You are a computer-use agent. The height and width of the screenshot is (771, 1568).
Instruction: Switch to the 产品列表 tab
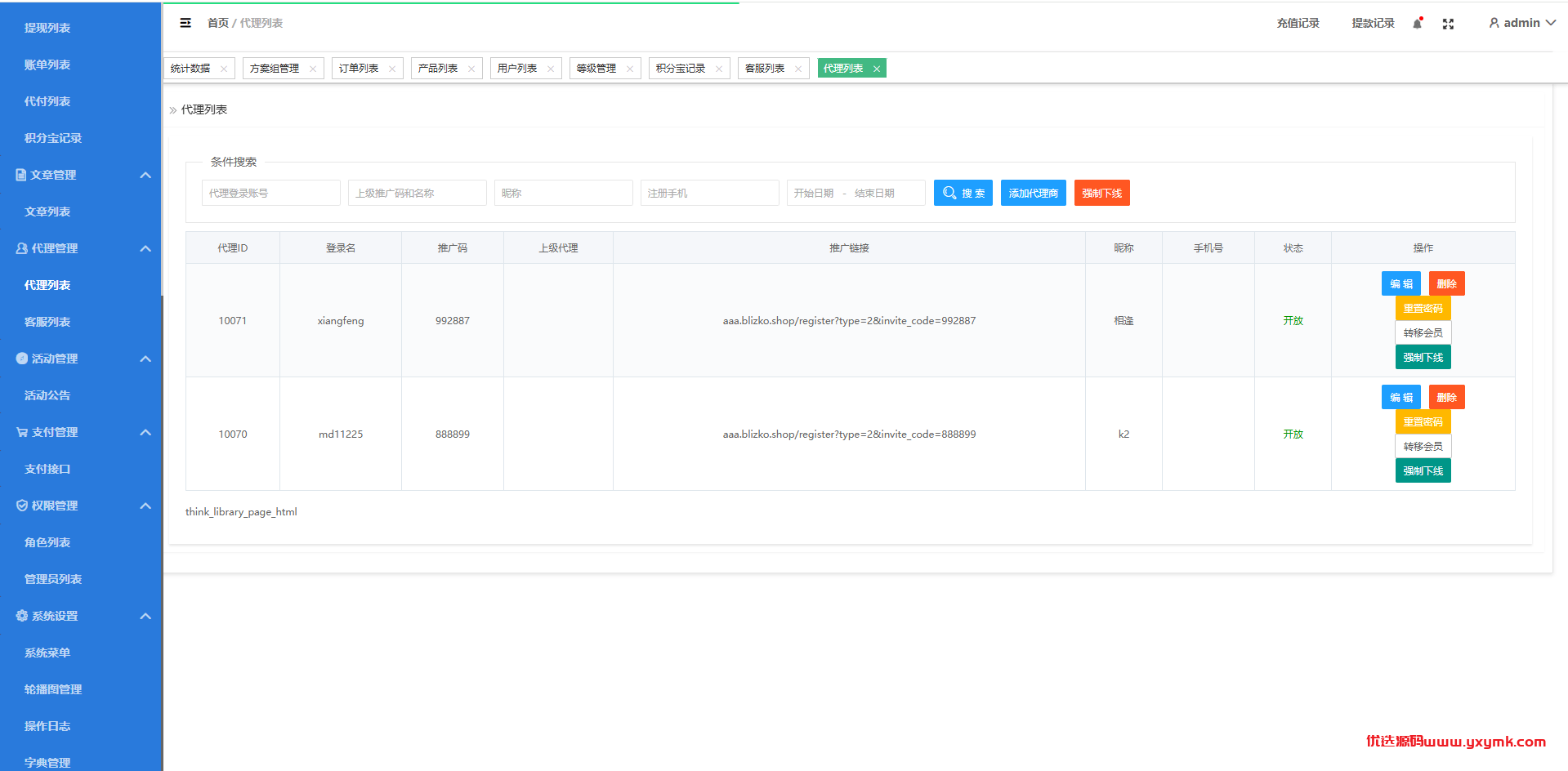(438, 69)
